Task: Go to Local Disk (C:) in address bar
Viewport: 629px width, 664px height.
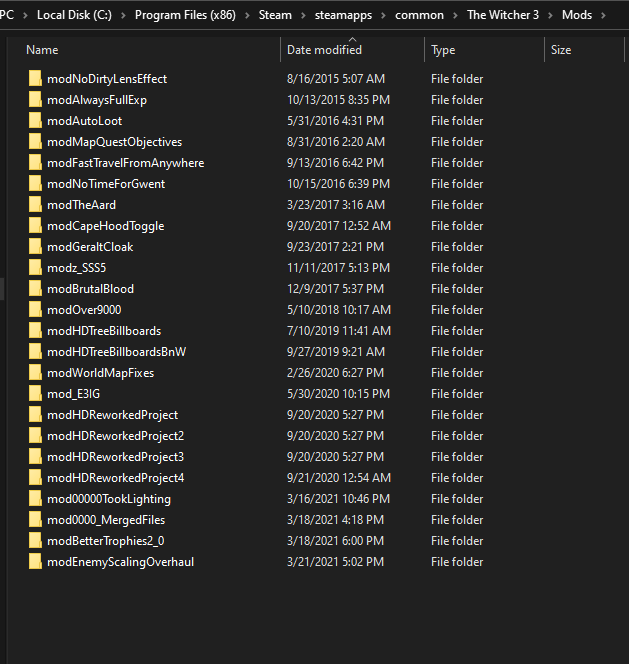Action: 75,15
